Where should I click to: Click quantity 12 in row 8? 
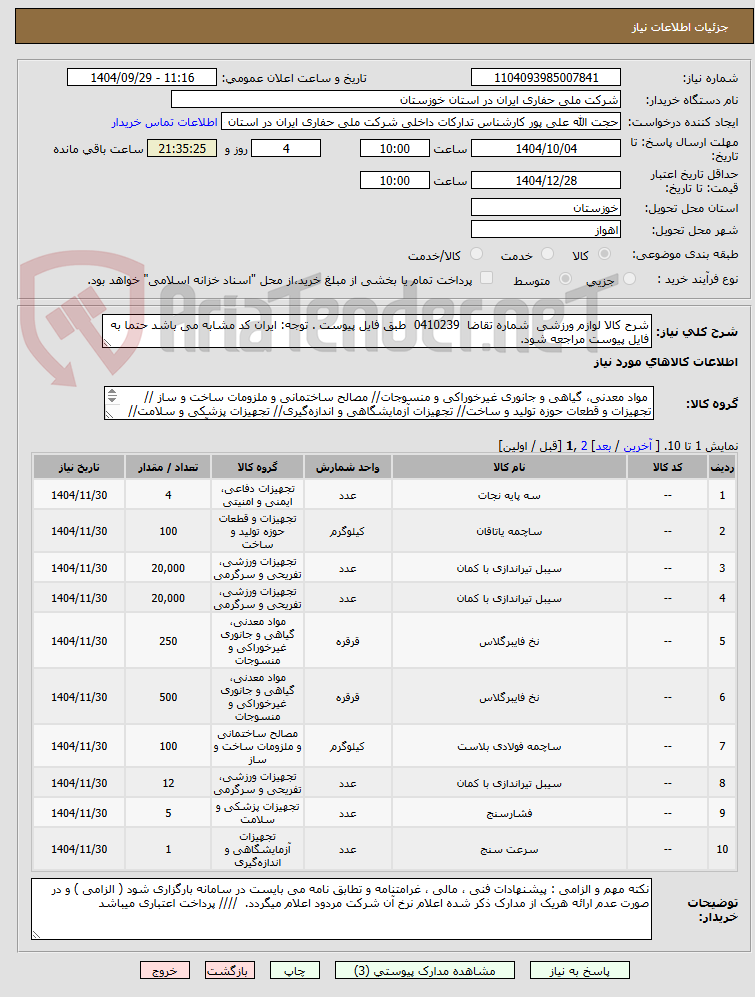[x=168, y=783]
